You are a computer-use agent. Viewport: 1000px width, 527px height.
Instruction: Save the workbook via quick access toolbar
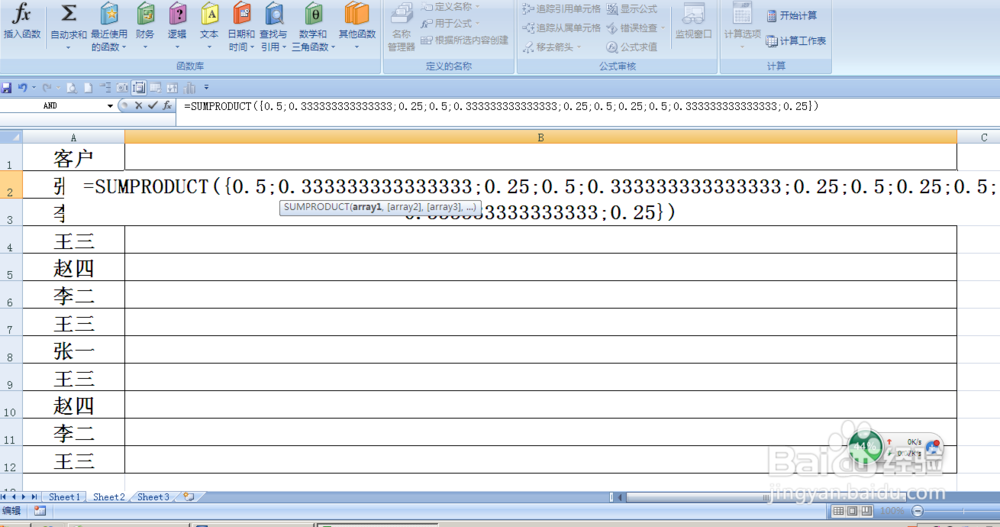[6, 87]
